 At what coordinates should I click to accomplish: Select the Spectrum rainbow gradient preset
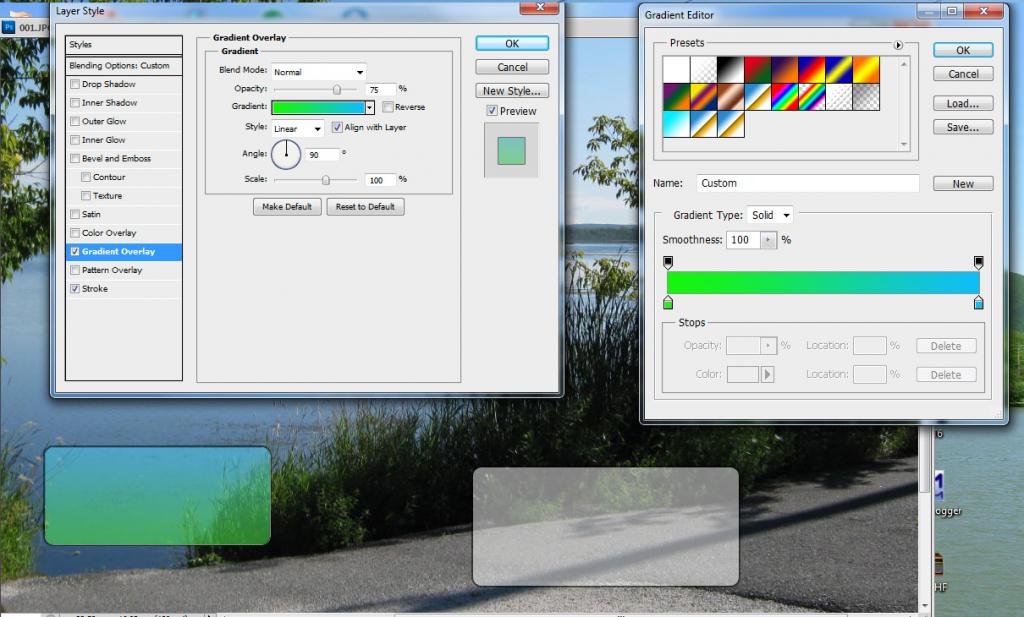coord(784,97)
